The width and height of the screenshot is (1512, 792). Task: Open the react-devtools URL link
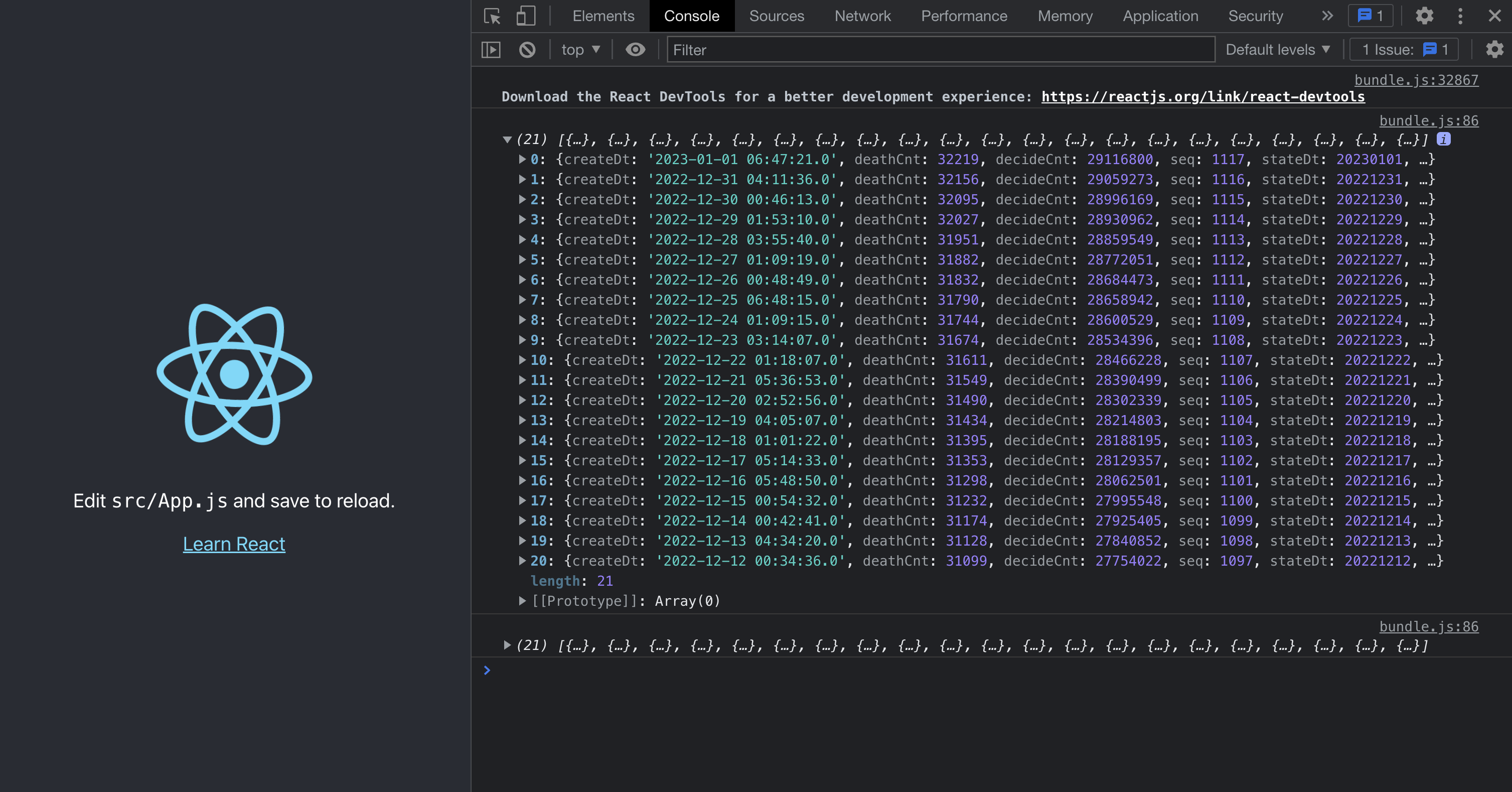(x=1202, y=96)
